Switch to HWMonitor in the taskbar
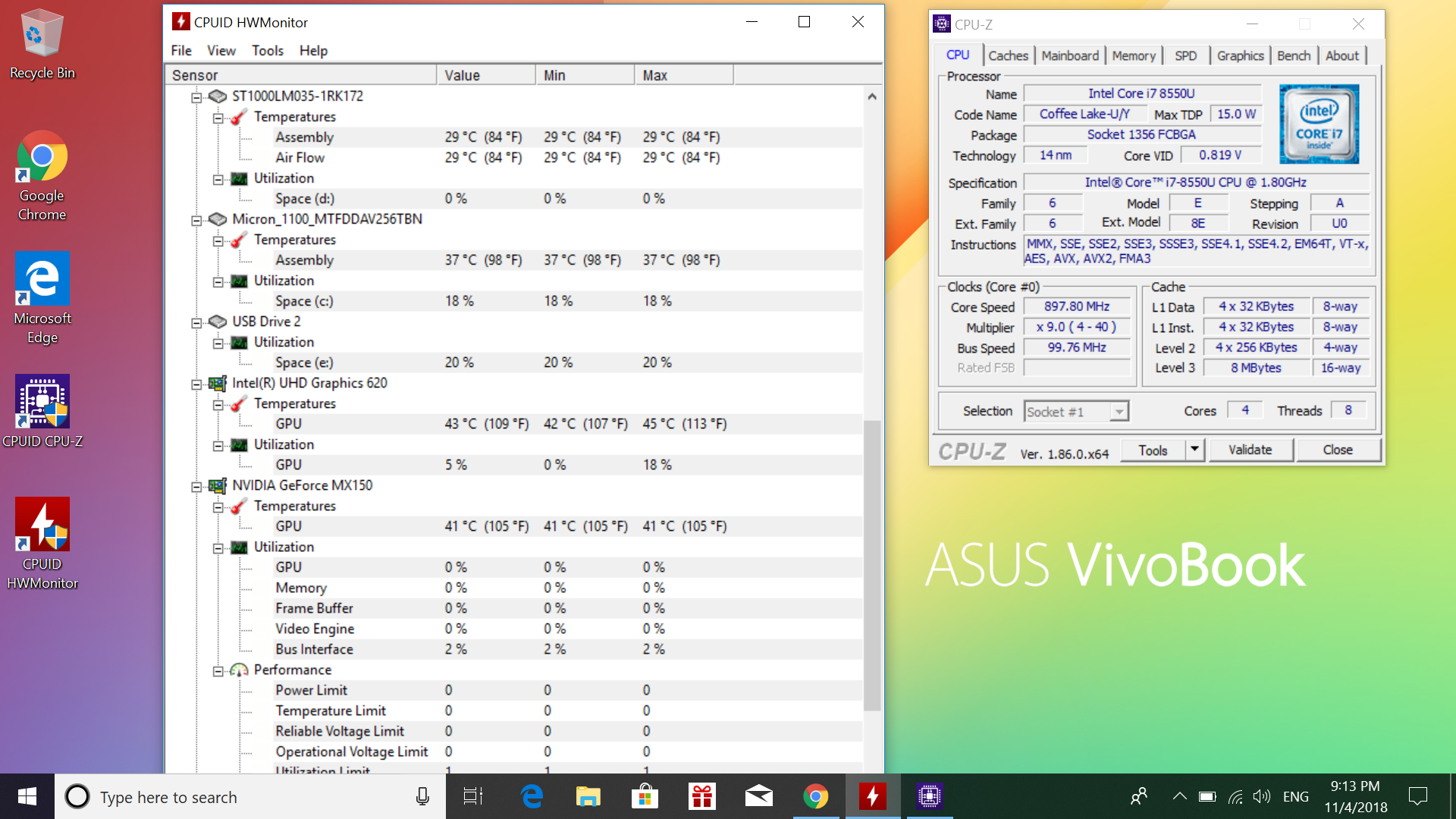The image size is (1456, 819). [873, 796]
